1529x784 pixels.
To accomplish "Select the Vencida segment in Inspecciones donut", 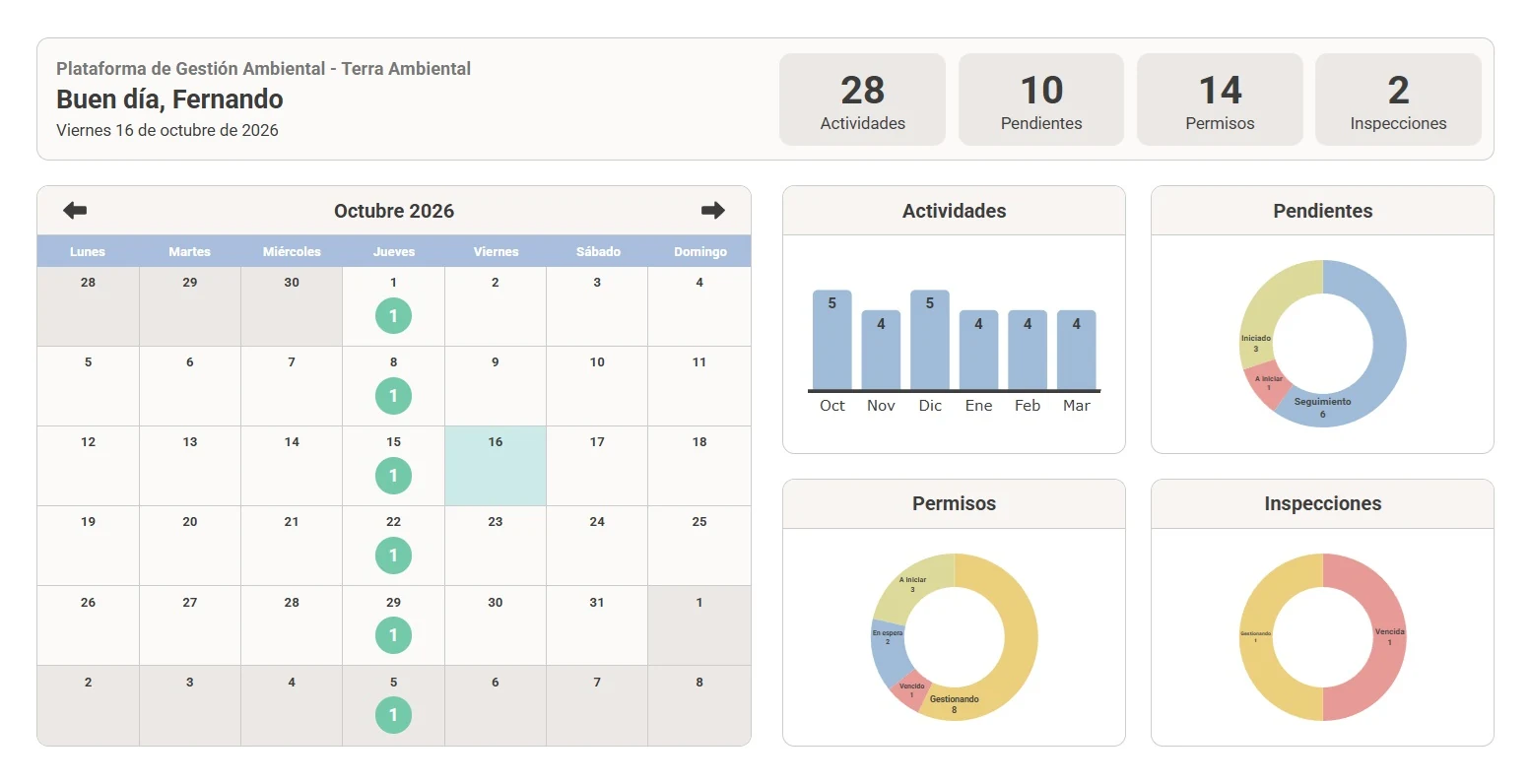I will click(1389, 637).
